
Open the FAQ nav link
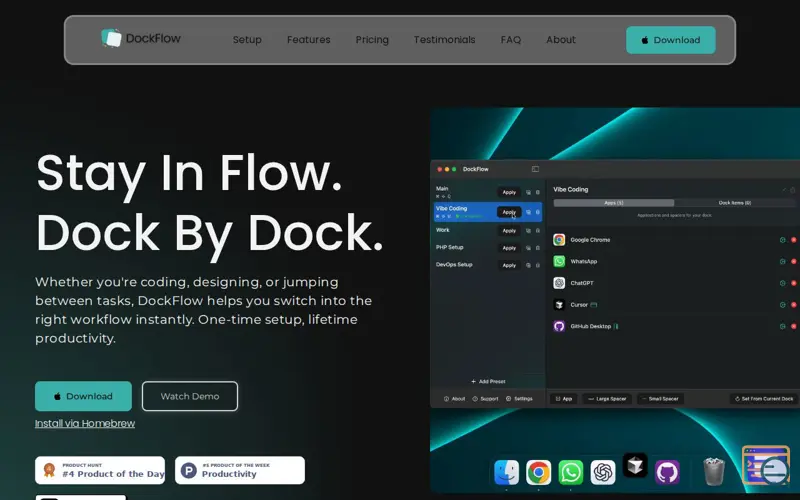click(511, 40)
